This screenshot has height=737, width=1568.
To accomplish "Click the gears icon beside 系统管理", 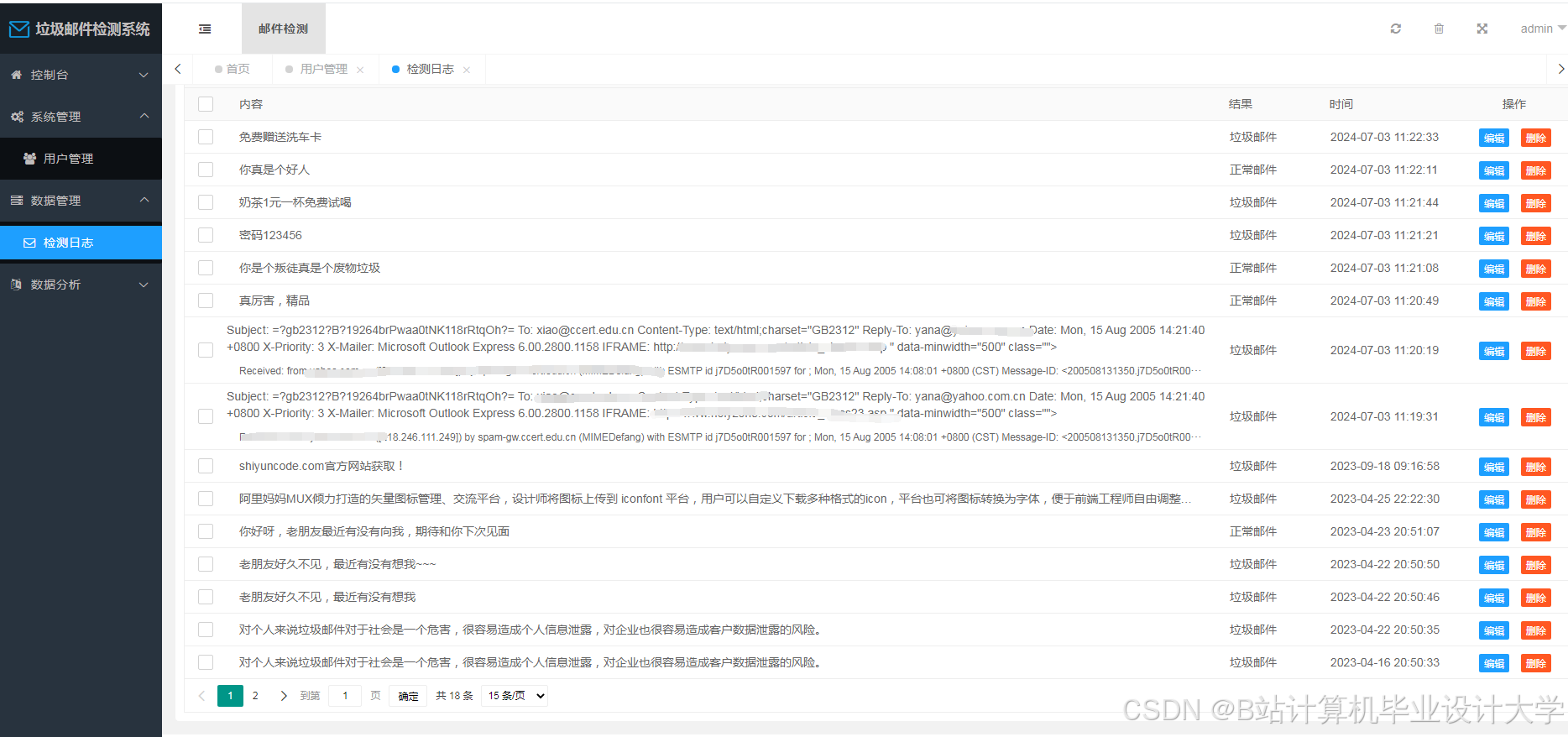I will click(17, 117).
